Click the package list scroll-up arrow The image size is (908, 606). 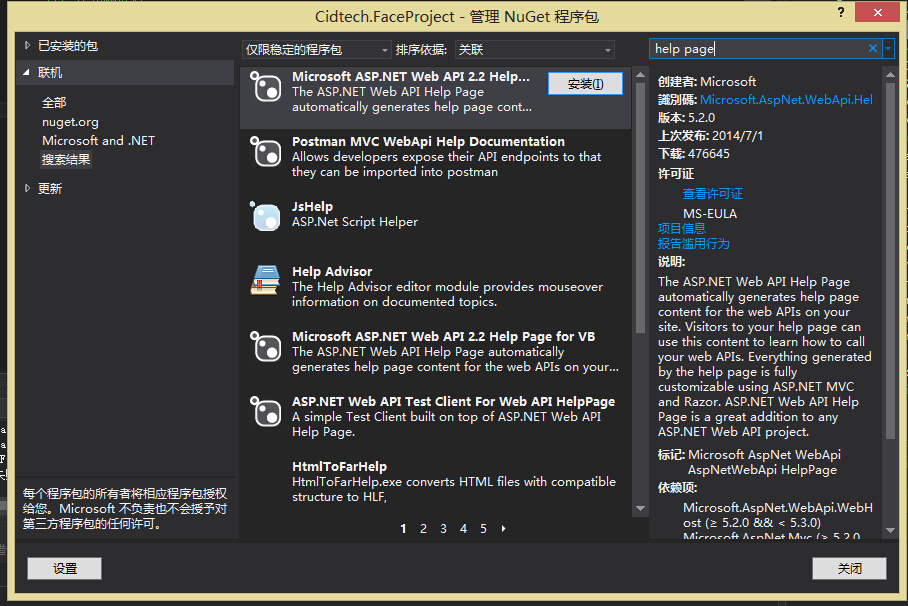640,75
